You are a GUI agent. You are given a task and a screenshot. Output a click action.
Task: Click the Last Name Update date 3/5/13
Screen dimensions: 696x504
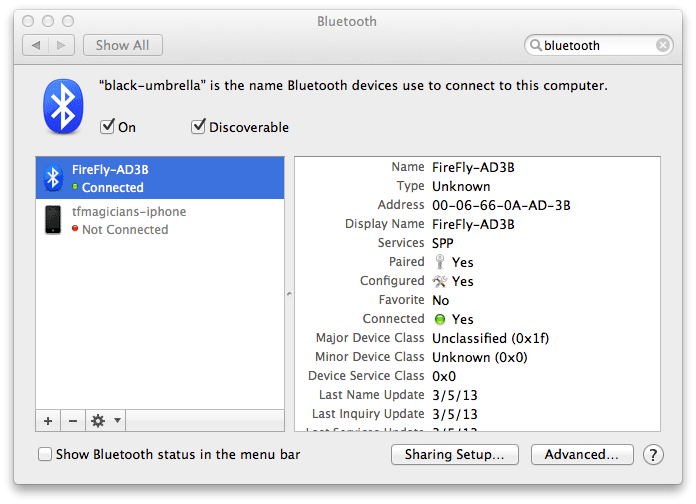(455, 395)
